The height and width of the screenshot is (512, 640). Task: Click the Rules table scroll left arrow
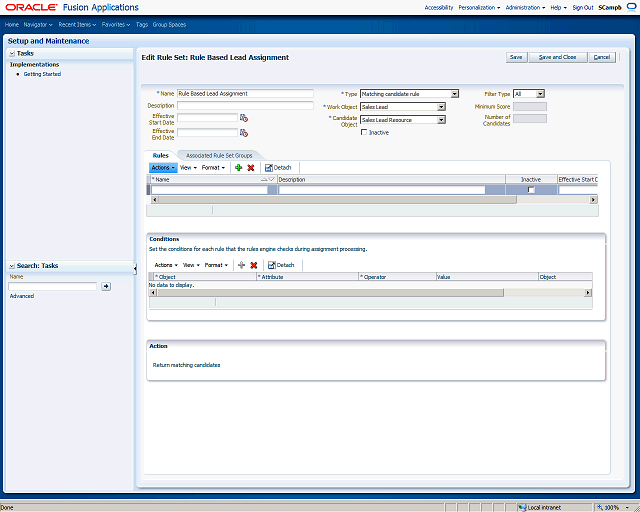pos(154,200)
